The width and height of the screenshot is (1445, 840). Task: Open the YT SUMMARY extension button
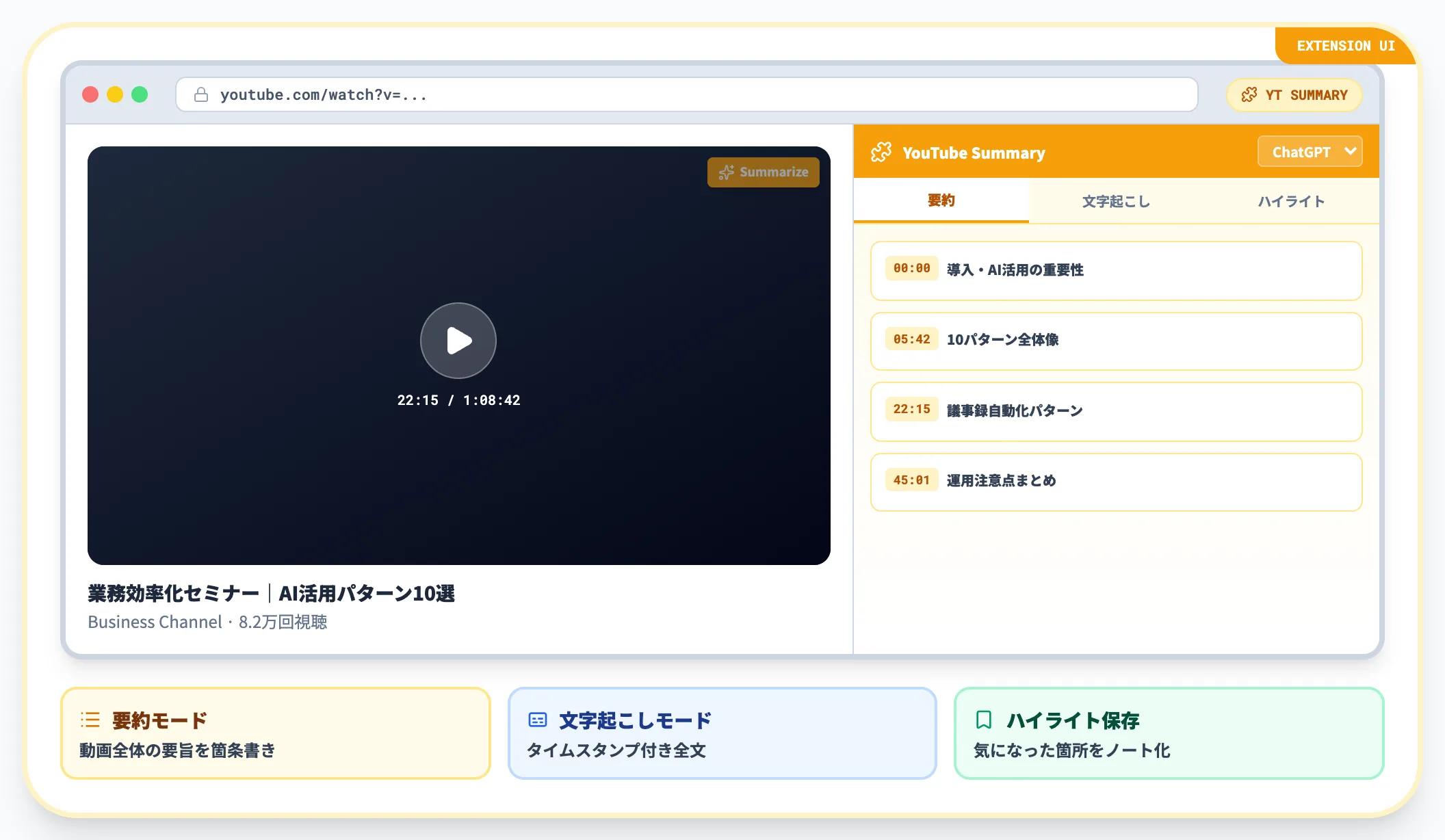[x=1294, y=95]
